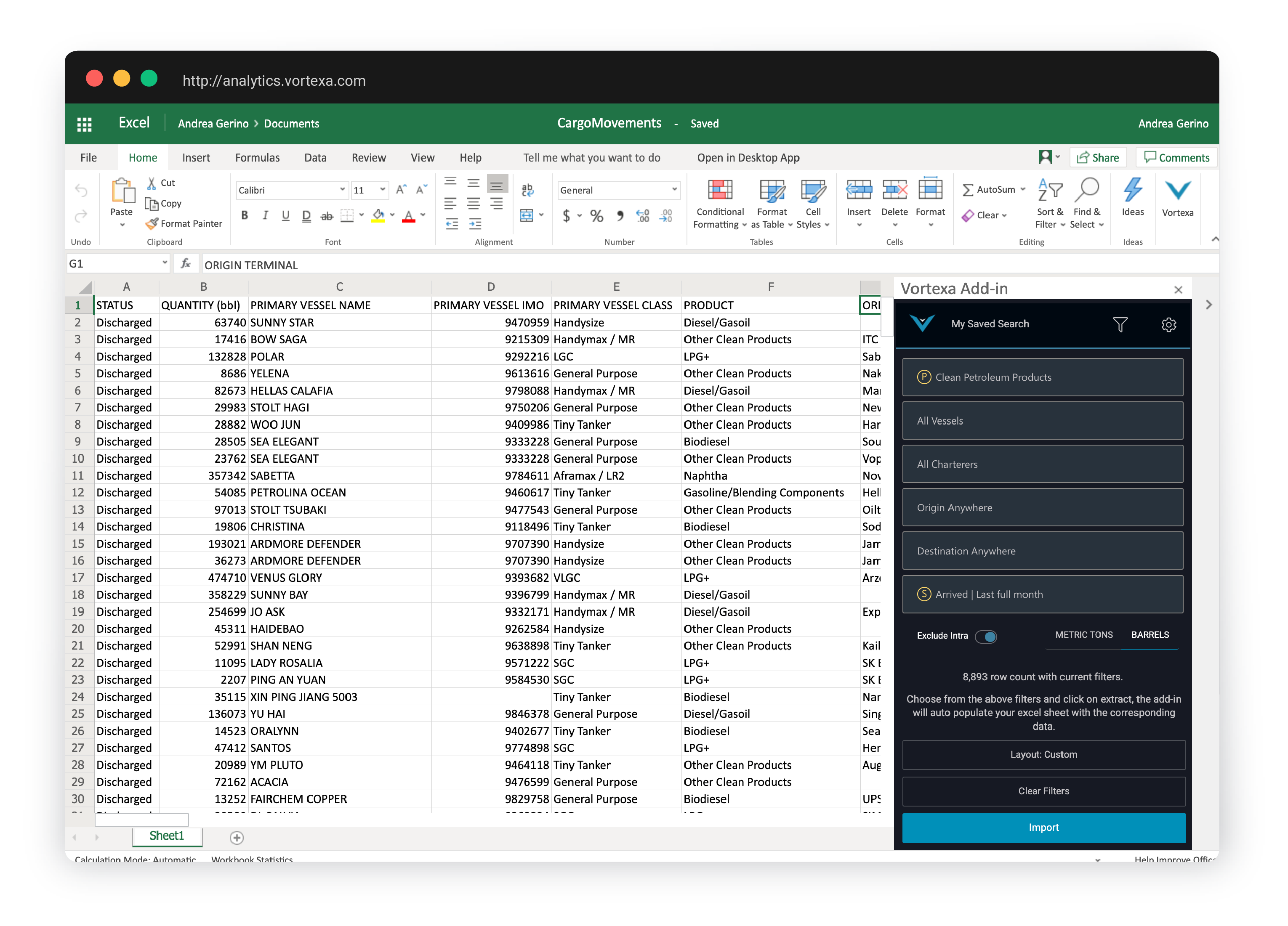Open Vortexa add-in settings gear

(x=1168, y=324)
